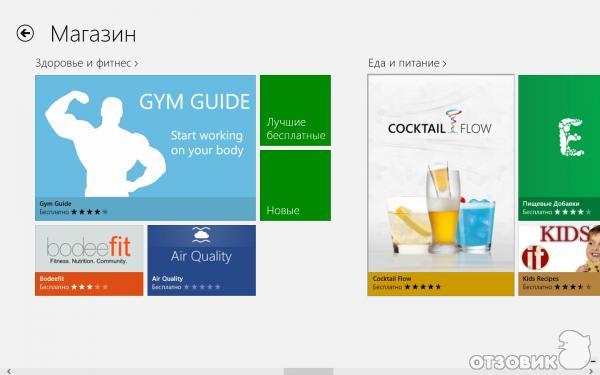
Task: Click the Cocktail Flow name label
Action: [x=392, y=279]
